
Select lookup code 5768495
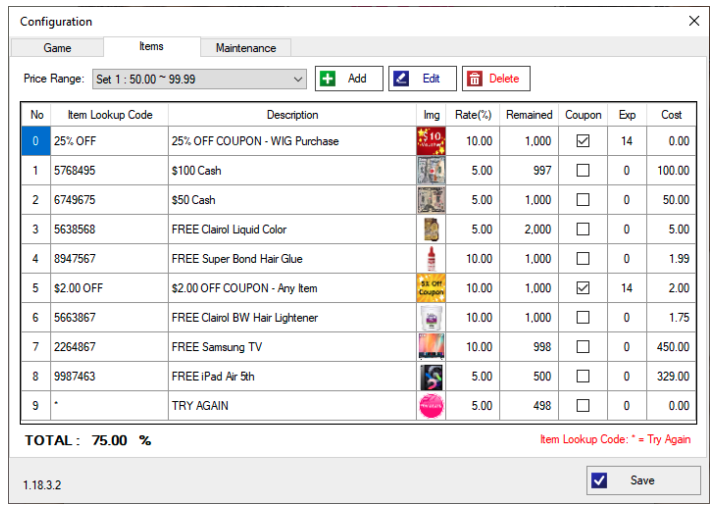[x=75, y=171]
